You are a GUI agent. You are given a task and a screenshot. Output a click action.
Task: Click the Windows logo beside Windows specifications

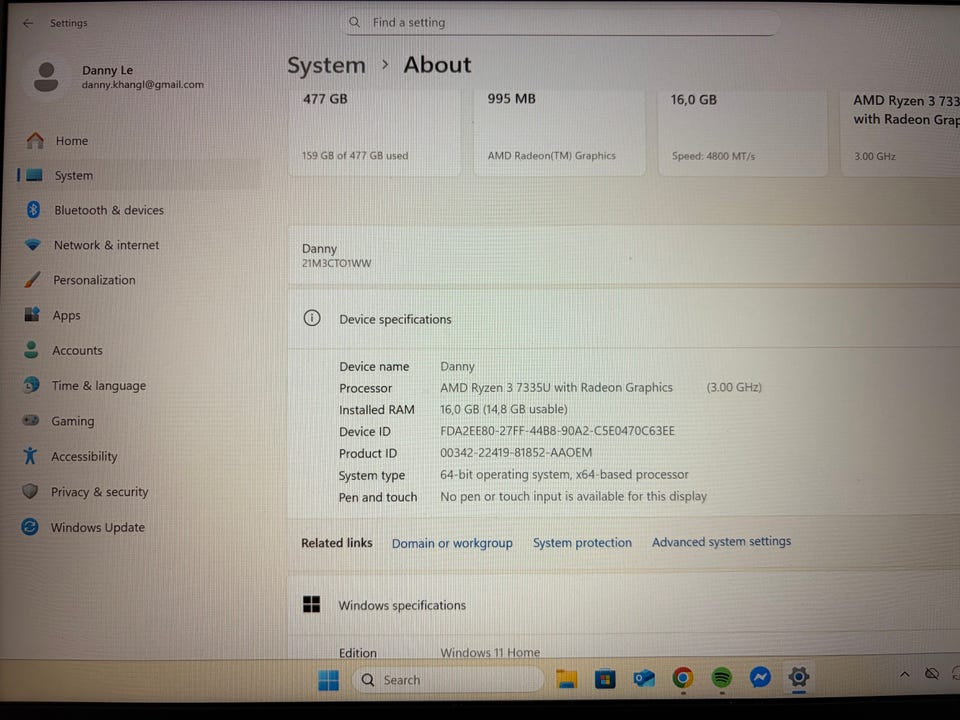pyautogui.click(x=312, y=604)
